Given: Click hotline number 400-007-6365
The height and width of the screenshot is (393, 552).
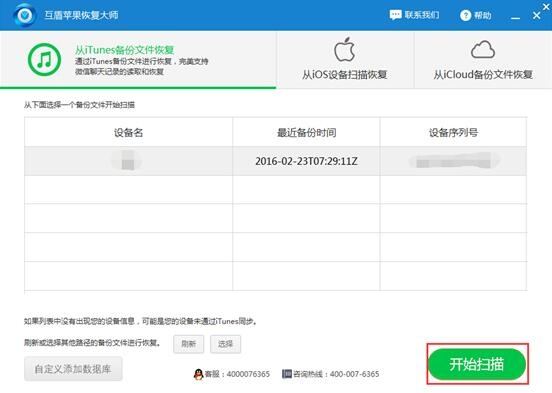Looking at the screenshot, I should [355, 374].
